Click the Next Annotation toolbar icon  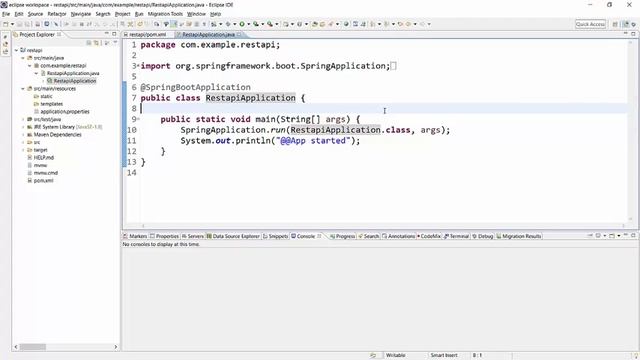tap(373, 24)
